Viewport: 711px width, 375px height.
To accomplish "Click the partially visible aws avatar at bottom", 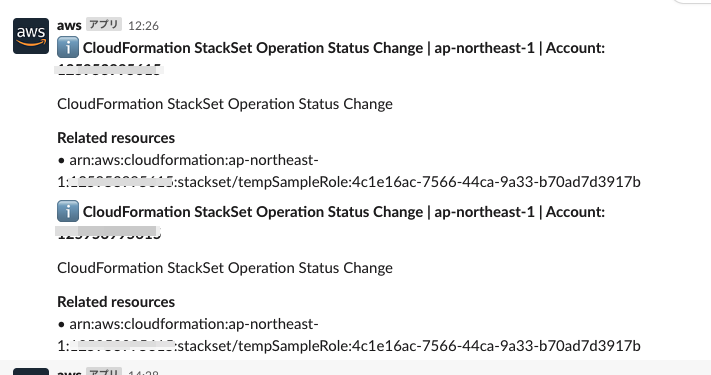I will click(x=31, y=371).
